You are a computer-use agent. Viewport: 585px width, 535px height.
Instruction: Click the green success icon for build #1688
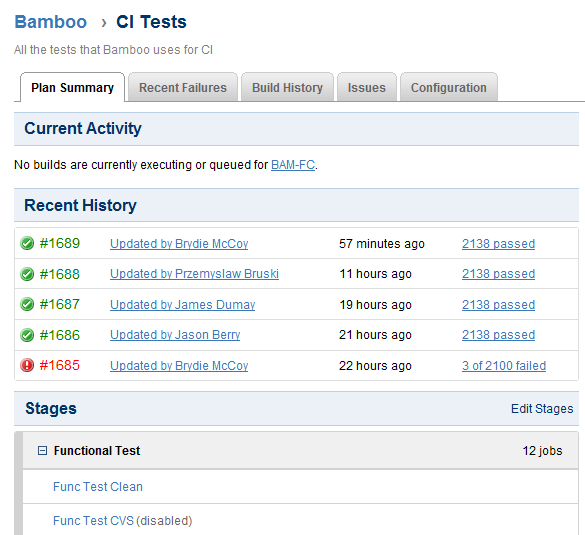[x=27, y=274]
